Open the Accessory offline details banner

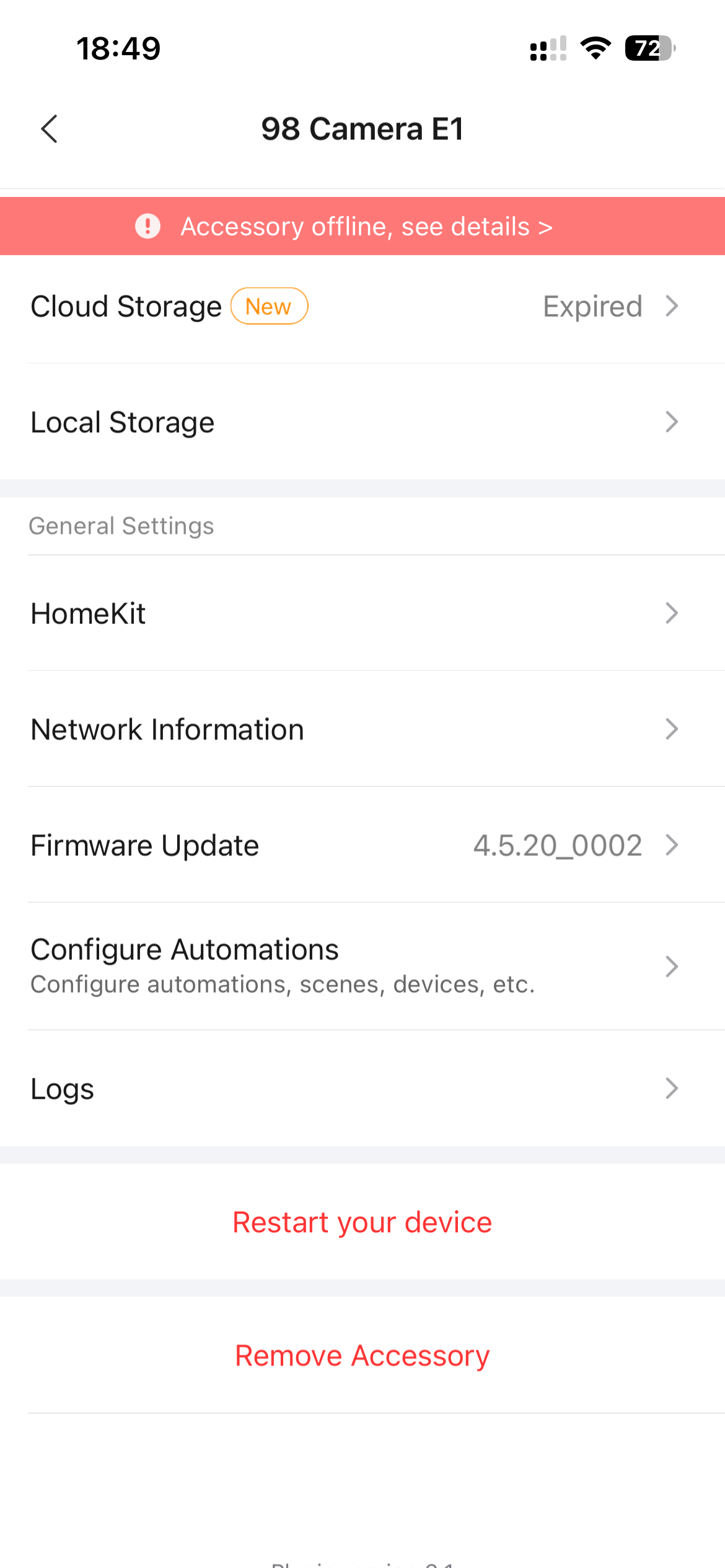click(366, 226)
